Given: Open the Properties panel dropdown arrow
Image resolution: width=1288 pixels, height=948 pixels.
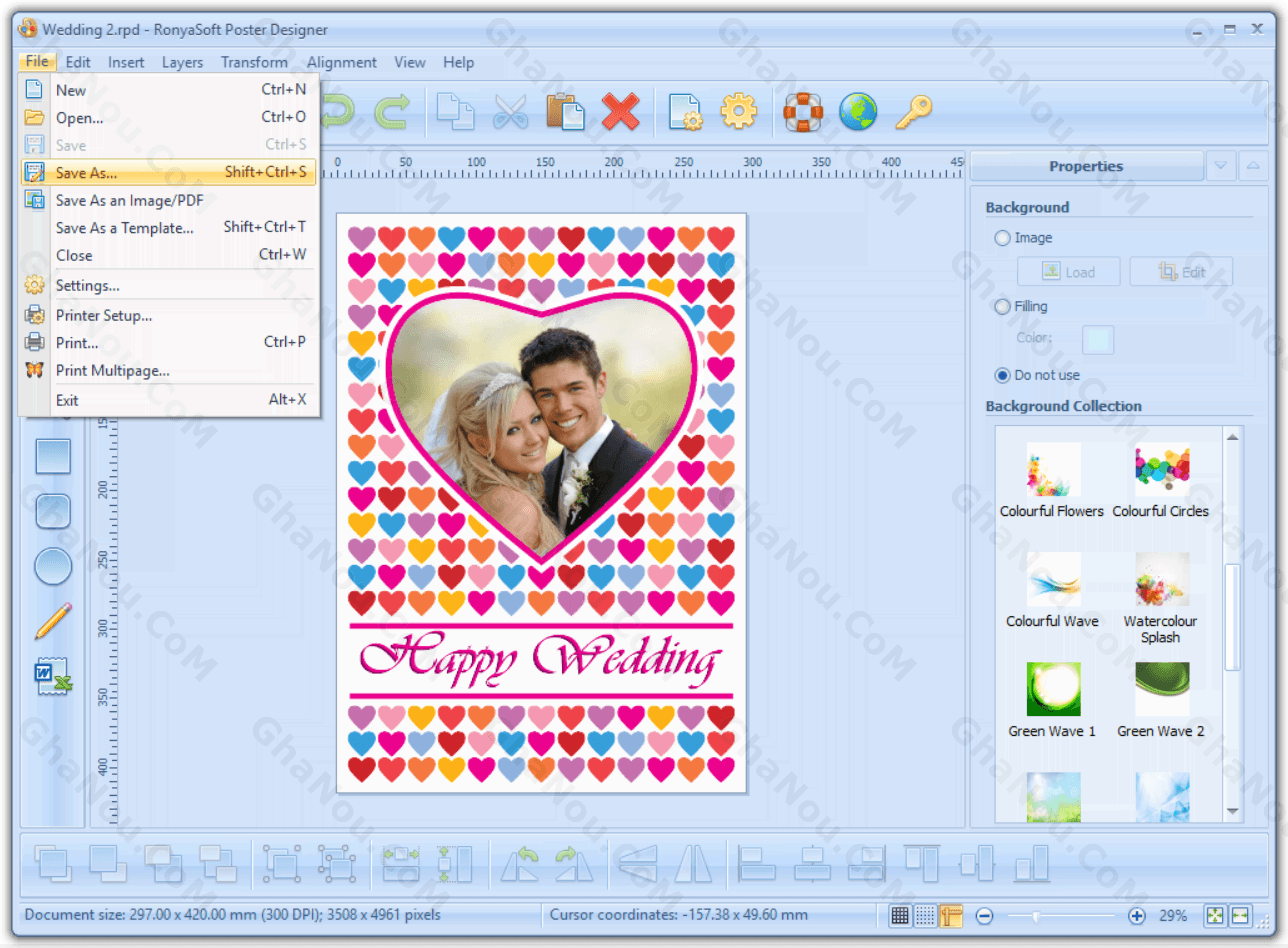Looking at the screenshot, I should pos(1220,166).
